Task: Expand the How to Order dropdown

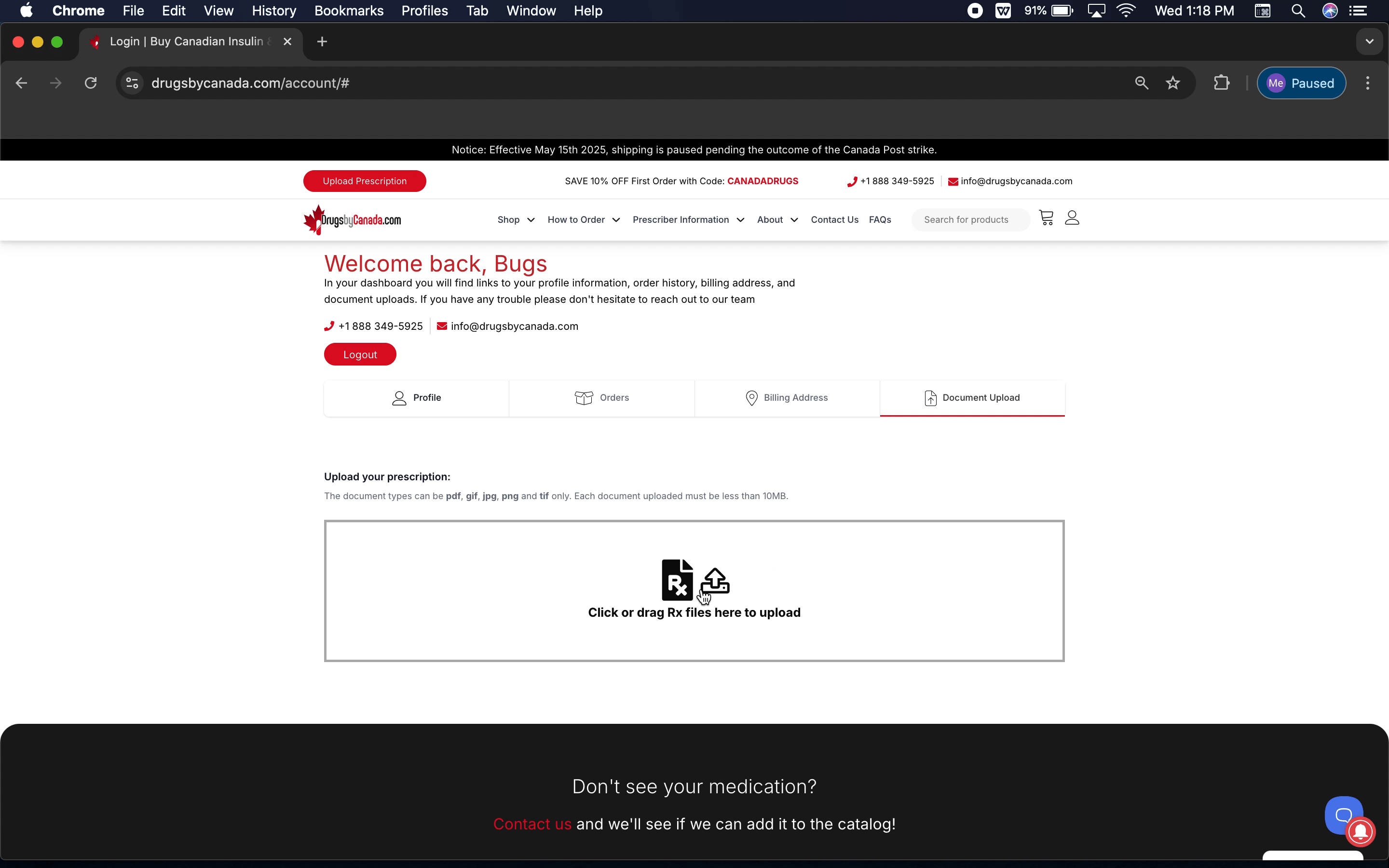Action: point(583,220)
